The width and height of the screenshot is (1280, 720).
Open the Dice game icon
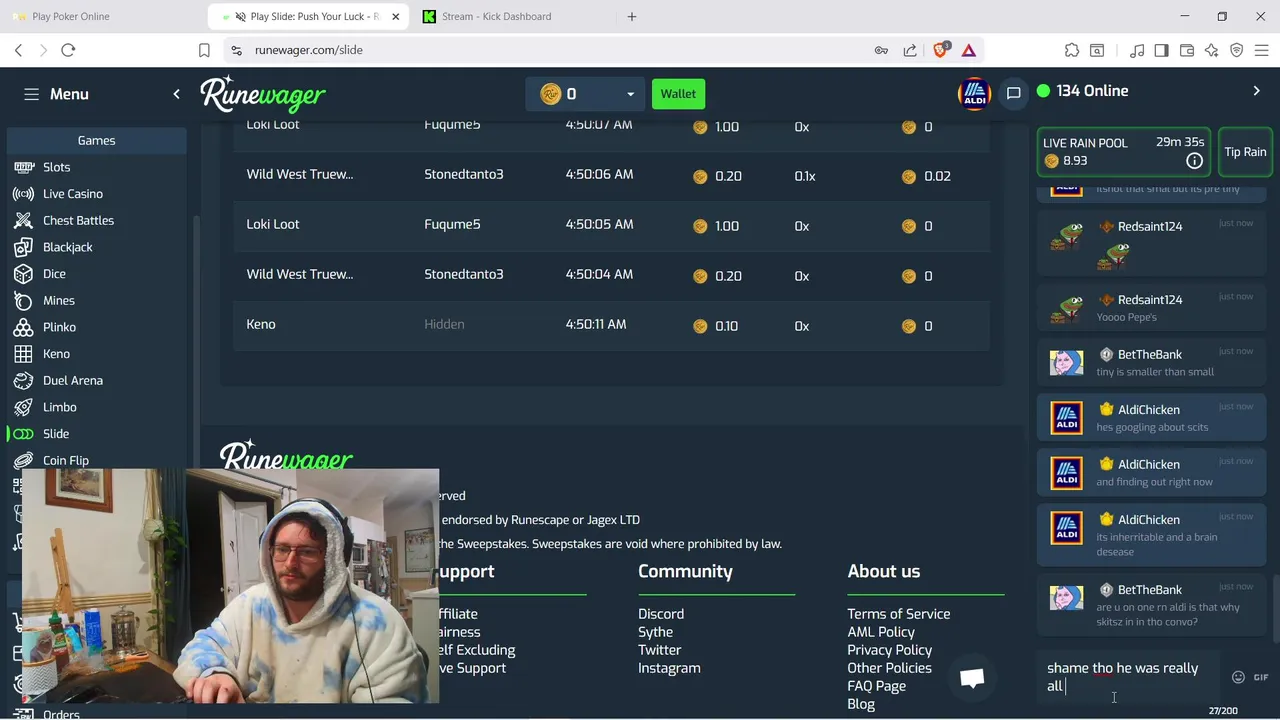24,274
